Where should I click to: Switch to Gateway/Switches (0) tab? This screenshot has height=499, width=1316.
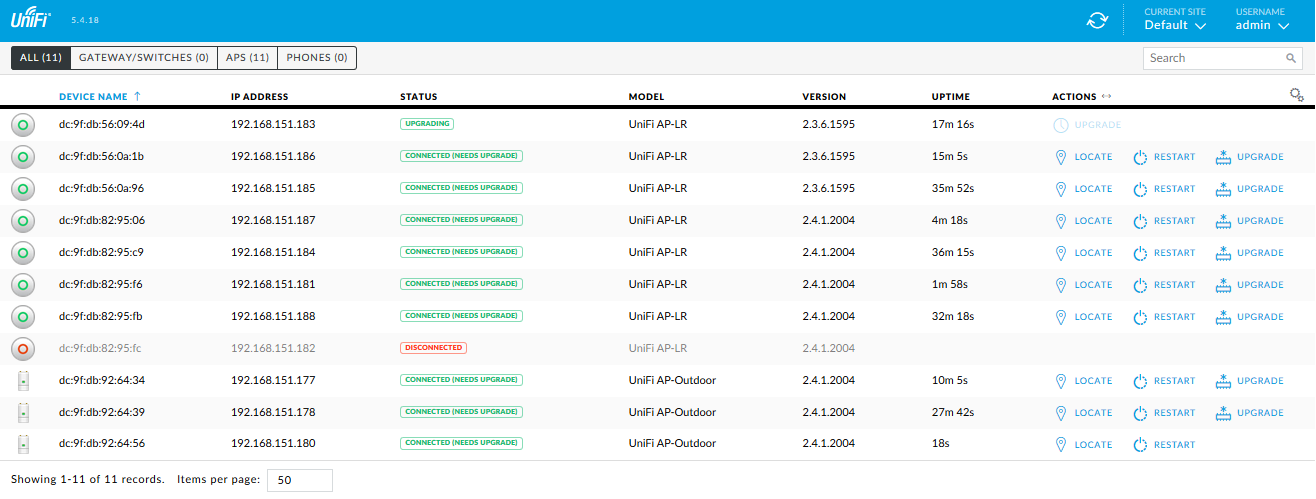[144, 58]
